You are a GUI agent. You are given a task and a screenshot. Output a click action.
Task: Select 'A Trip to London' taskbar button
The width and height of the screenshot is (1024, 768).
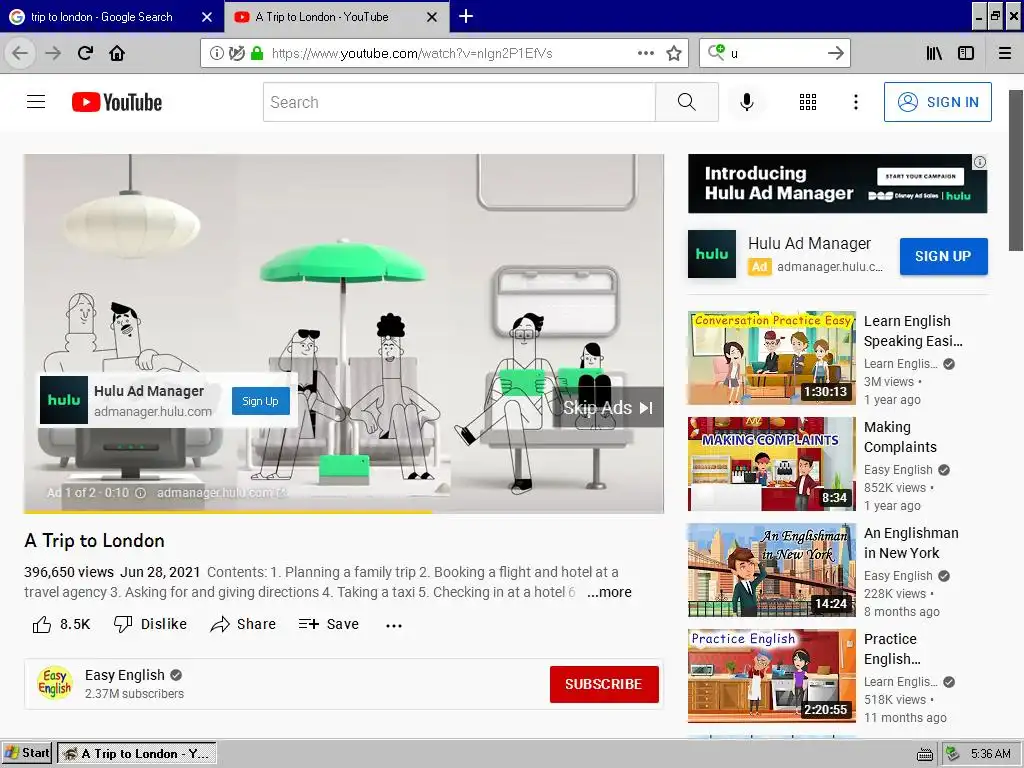[x=136, y=754]
